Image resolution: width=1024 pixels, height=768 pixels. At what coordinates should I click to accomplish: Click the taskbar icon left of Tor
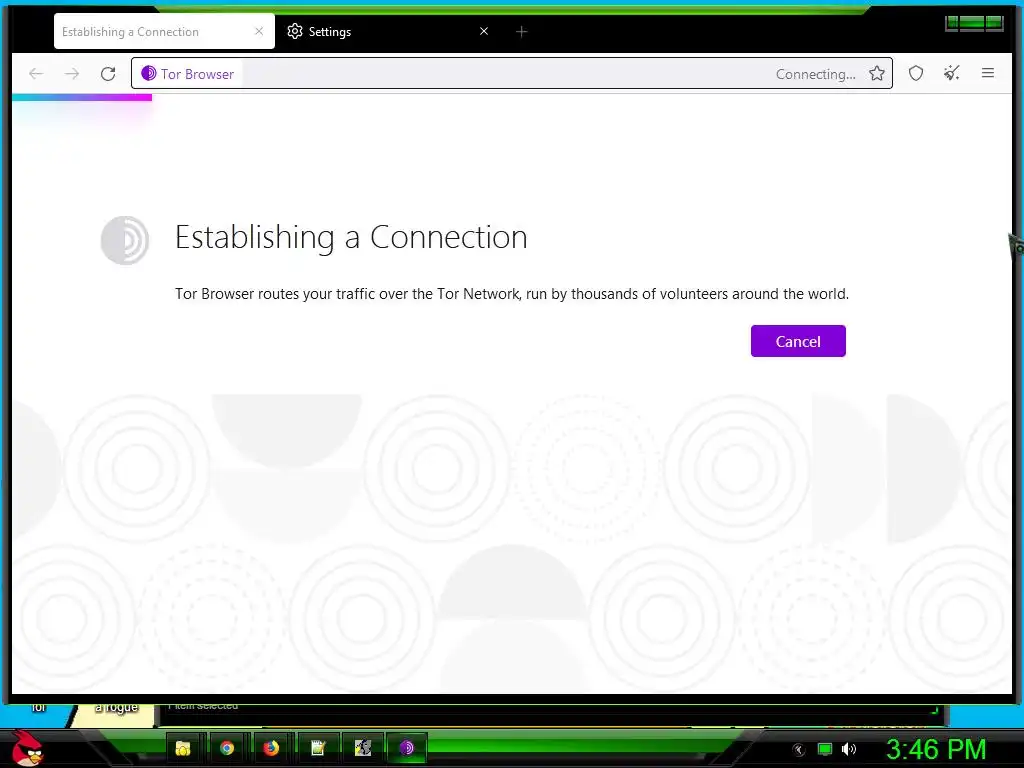click(x=362, y=748)
